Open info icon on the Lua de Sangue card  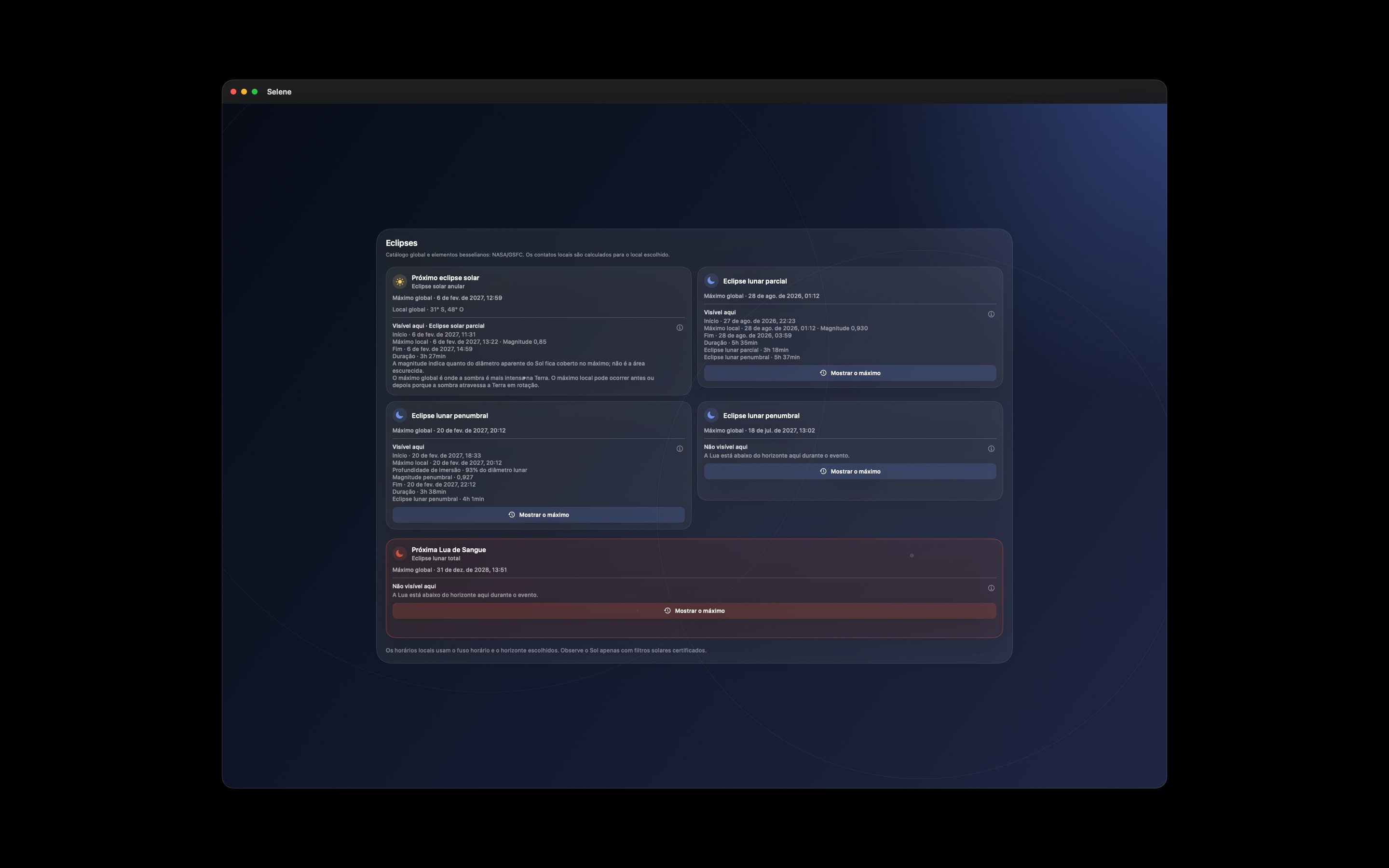(x=991, y=588)
